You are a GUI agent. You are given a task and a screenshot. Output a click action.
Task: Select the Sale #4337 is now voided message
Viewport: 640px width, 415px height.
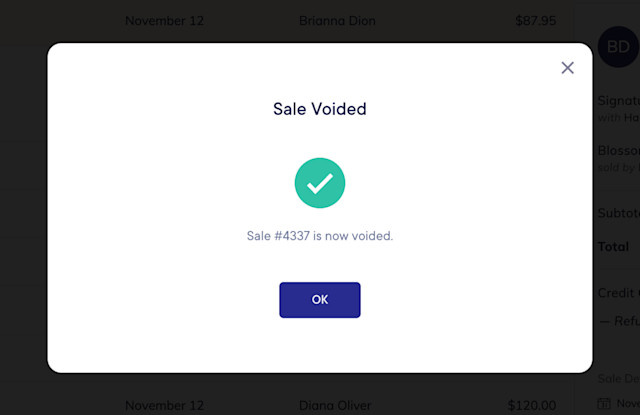coord(320,236)
